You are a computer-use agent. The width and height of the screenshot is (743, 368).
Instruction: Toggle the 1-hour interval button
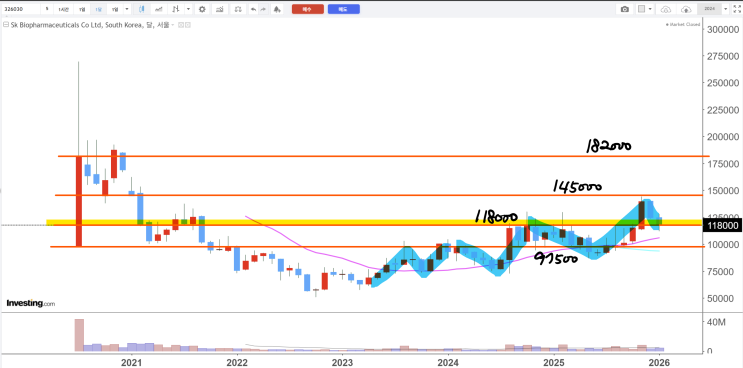[63, 9]
